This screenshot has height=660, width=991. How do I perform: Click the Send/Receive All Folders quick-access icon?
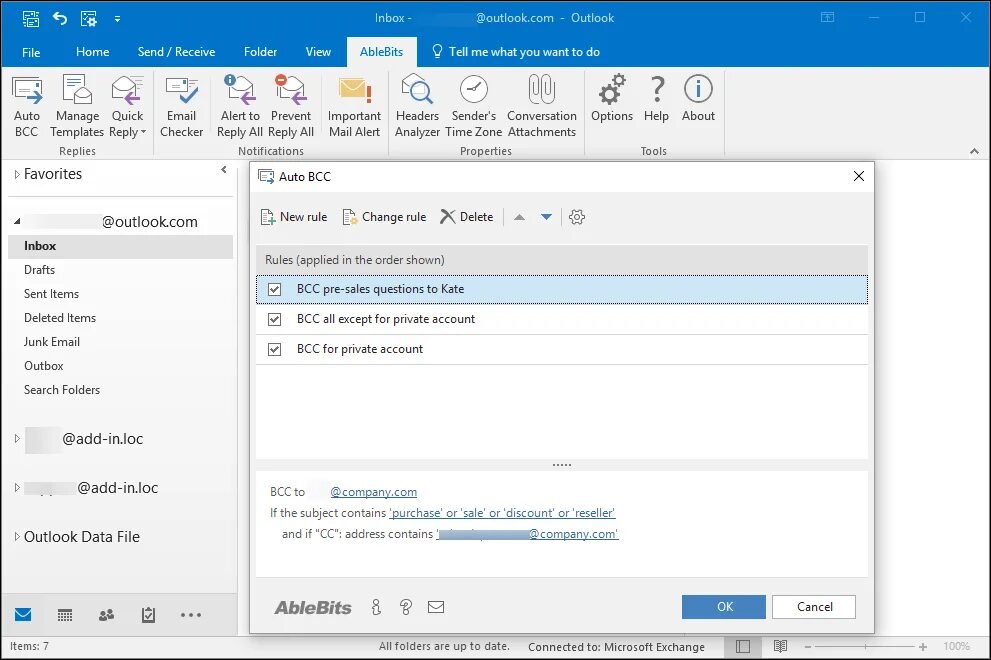[x=30, y=18]
